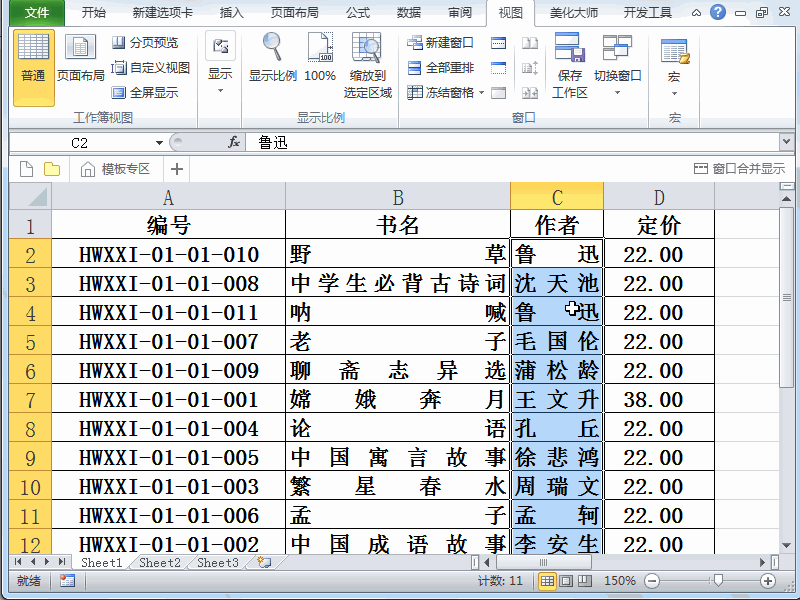Open Page Break Preview (分页预览)
The image size is (800, 600).
pos(145,42)
